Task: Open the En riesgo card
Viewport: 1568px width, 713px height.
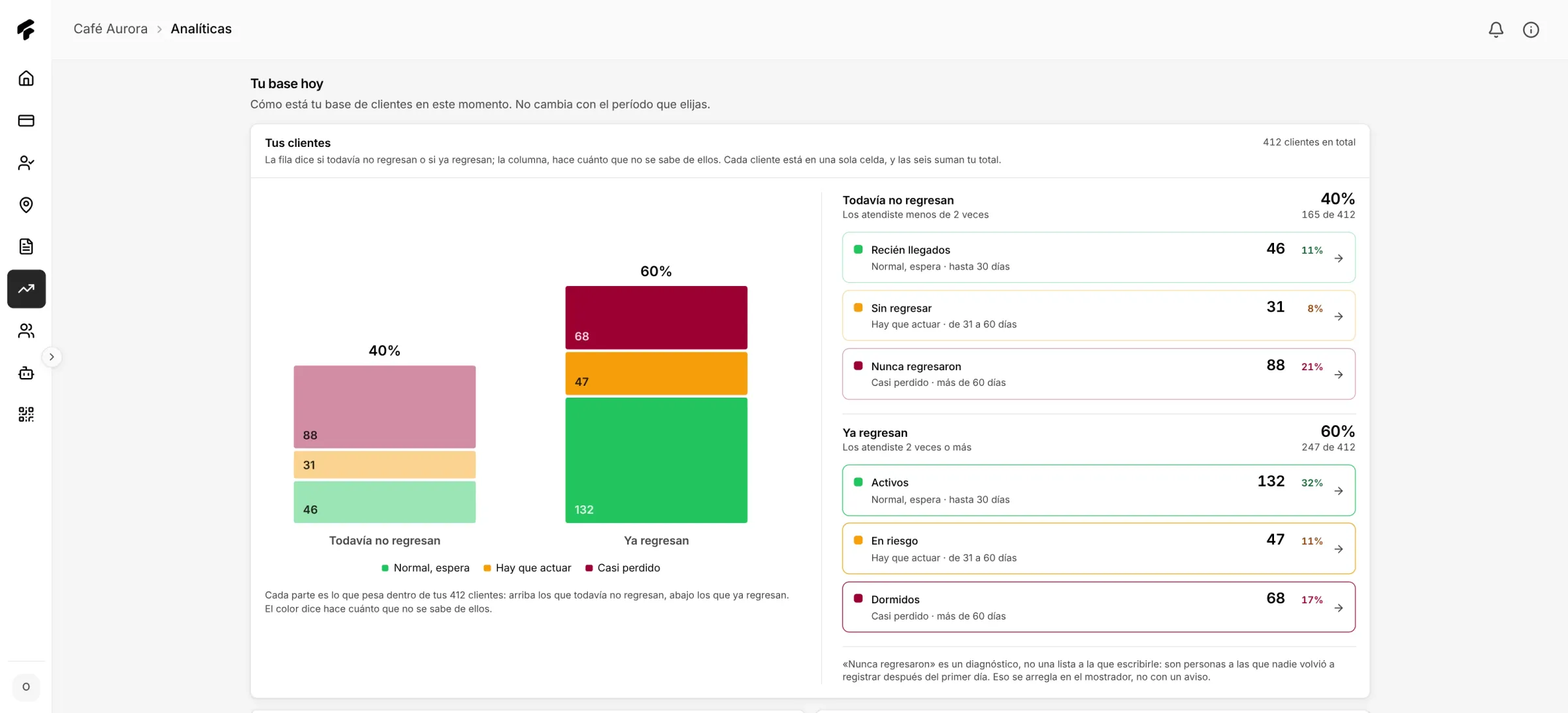Action: (1099, 548)
